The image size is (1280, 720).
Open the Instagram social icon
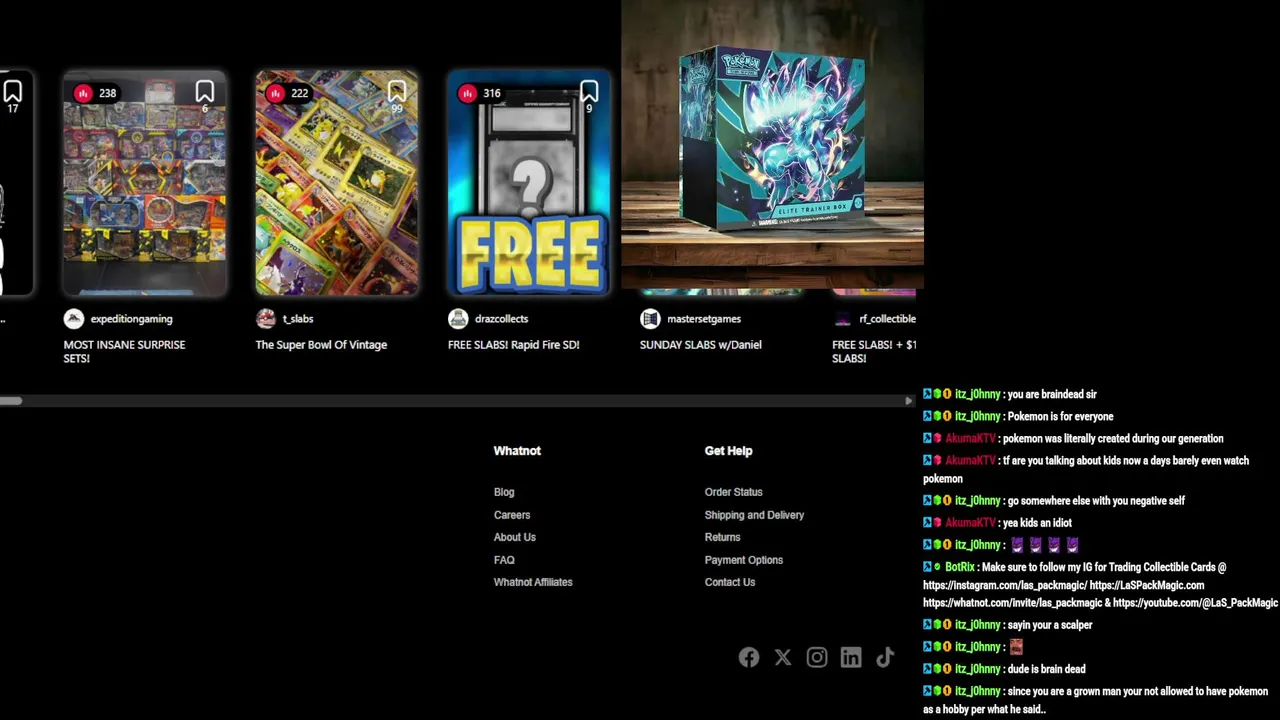pos(817,657)
